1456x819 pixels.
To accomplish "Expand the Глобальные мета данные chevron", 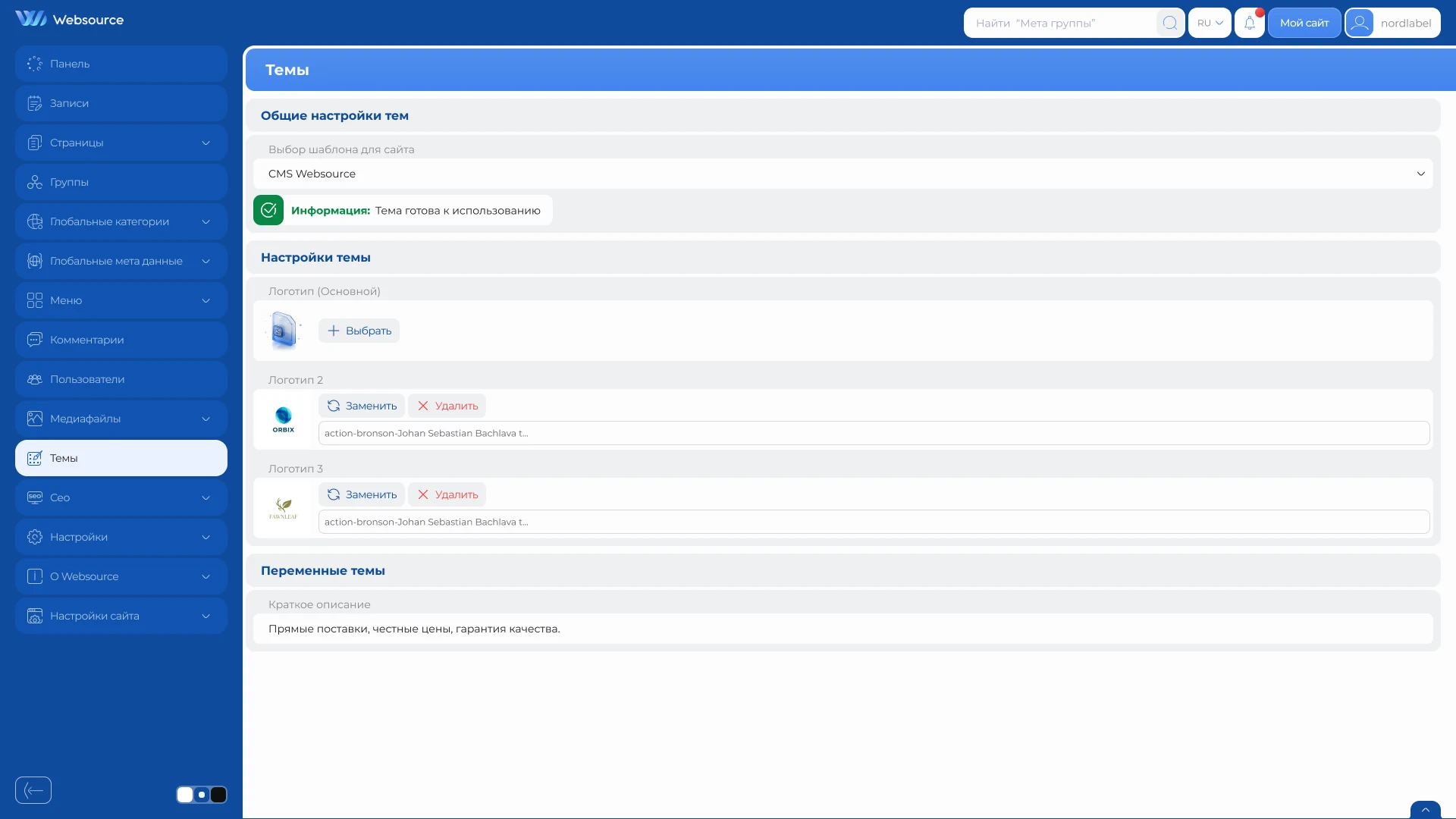I will coord(206,261).
